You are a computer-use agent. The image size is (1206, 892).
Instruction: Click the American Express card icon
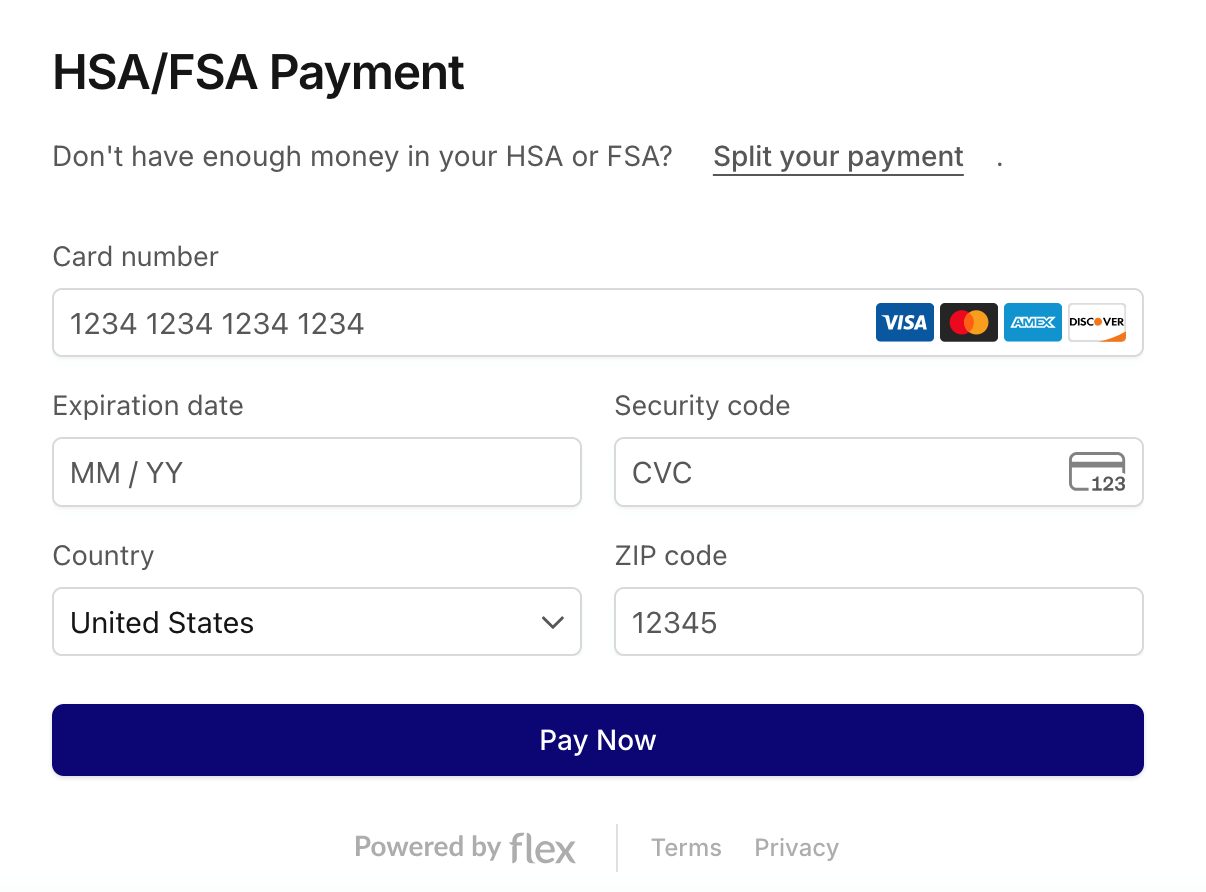pyautogui.click(x=1032, y=322)
